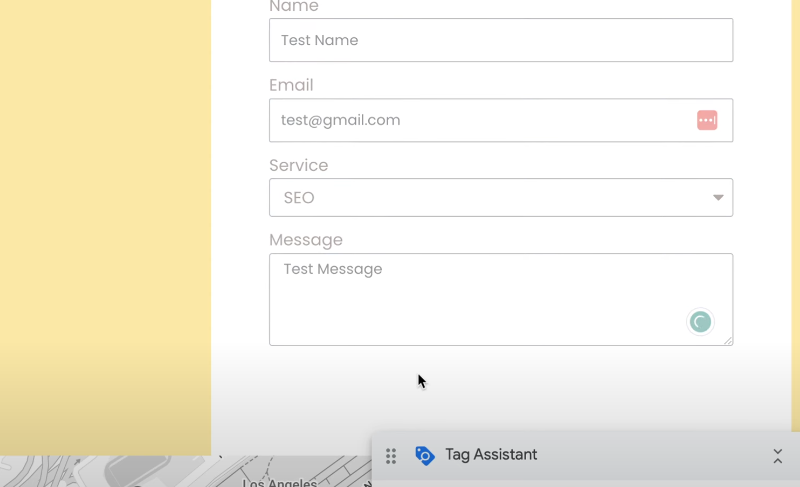Click the Tag Assistant title text
The height and width of the screenshot is (487, 800).
(x=491, y=455)
